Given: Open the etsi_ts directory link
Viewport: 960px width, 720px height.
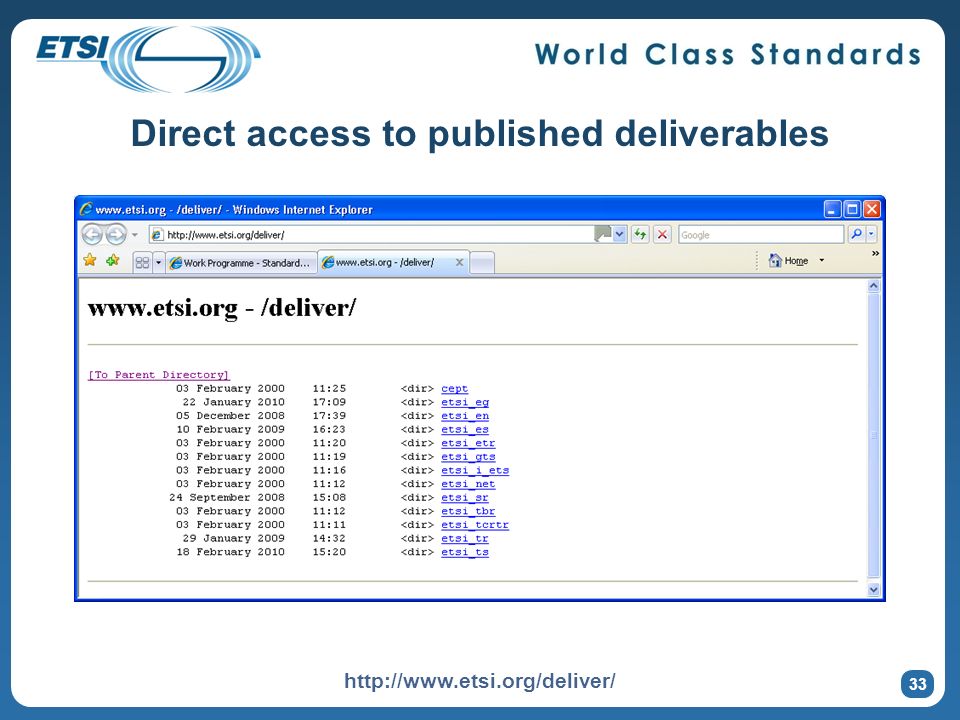Looking at the screenshot, I should pos(465,552).
